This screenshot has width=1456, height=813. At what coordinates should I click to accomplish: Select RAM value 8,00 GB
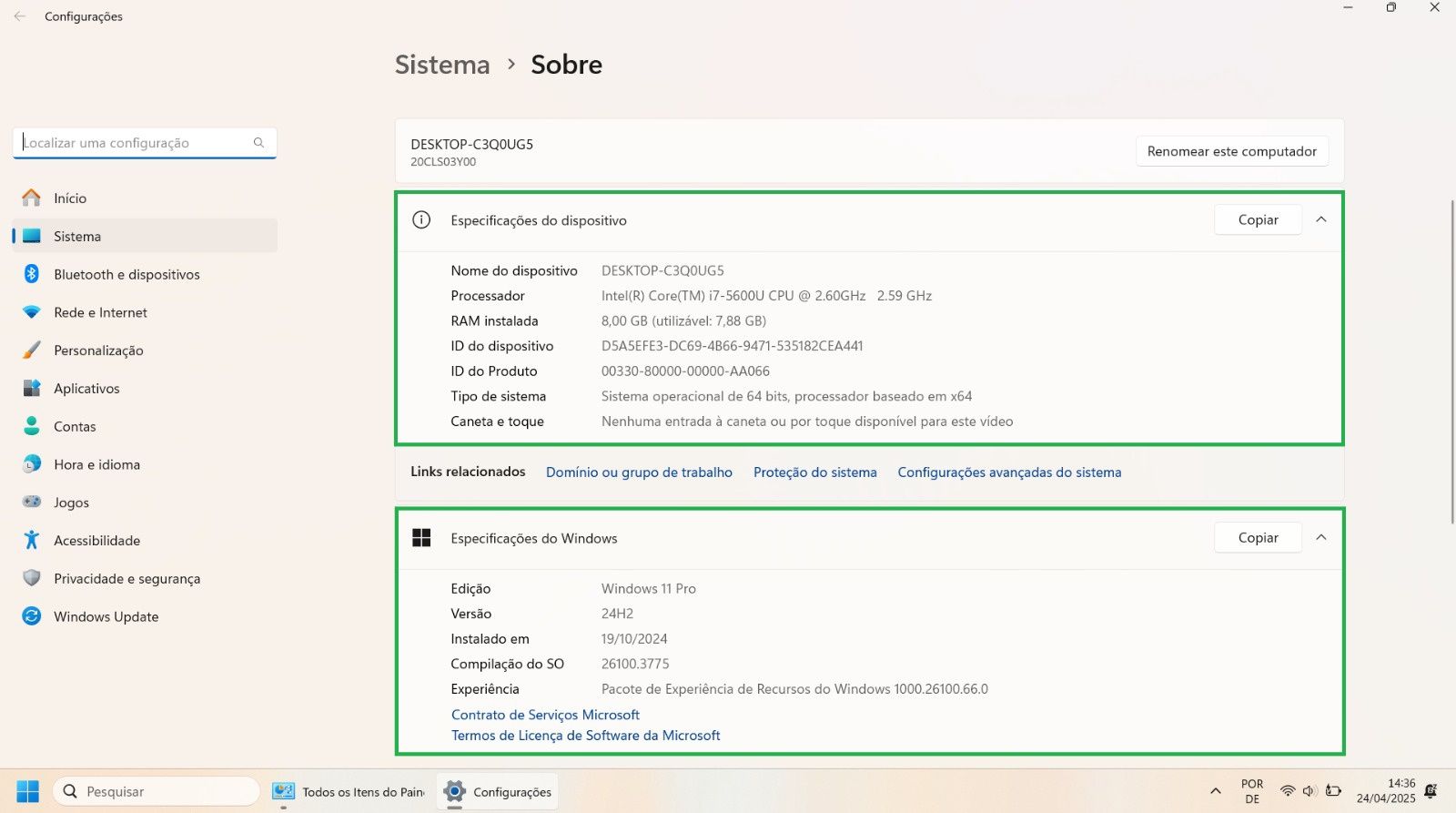pos(683,320)
